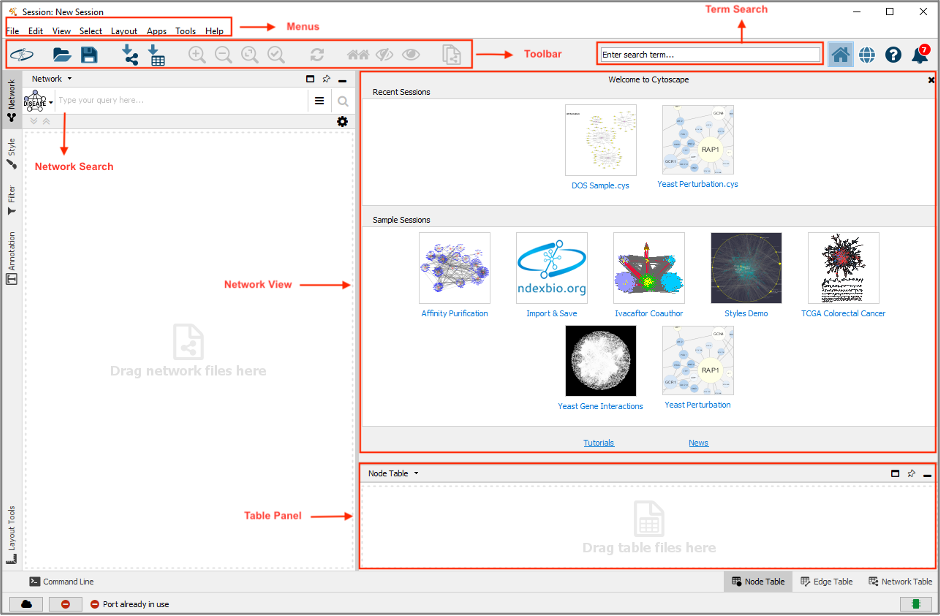Save session with floppy disk icon
Viewport: 940px width, 616px height.
89,55
